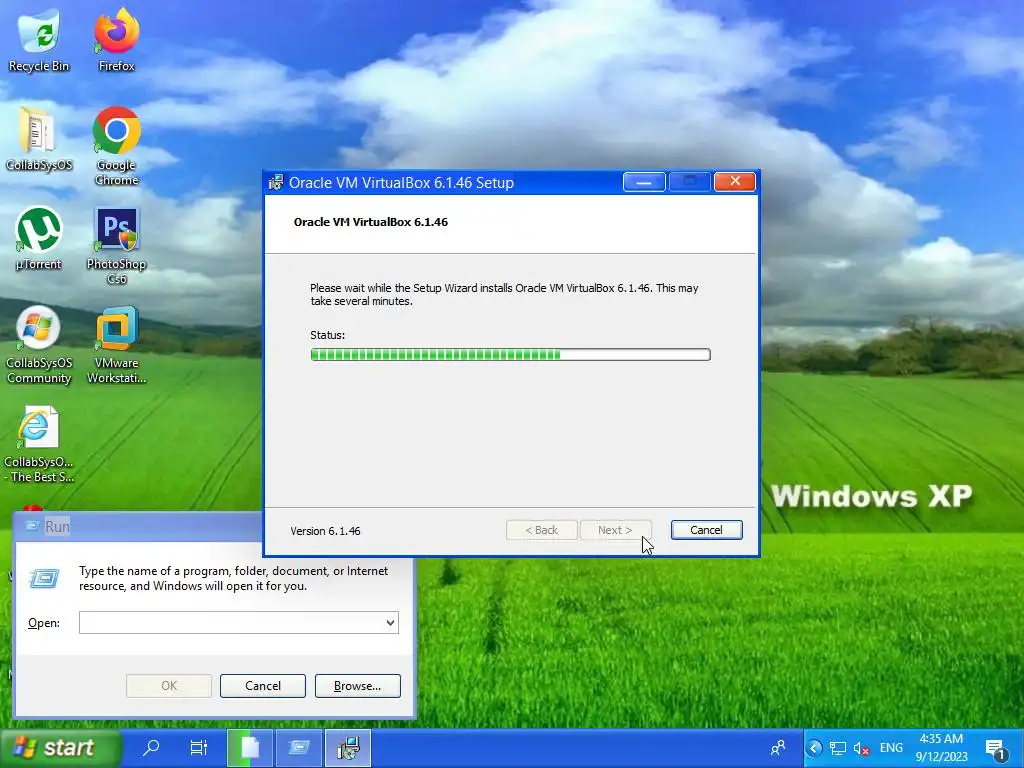Click the installation progress bar
The width and height of the screenshot is (1024, 768).
[x=510, y=355]
